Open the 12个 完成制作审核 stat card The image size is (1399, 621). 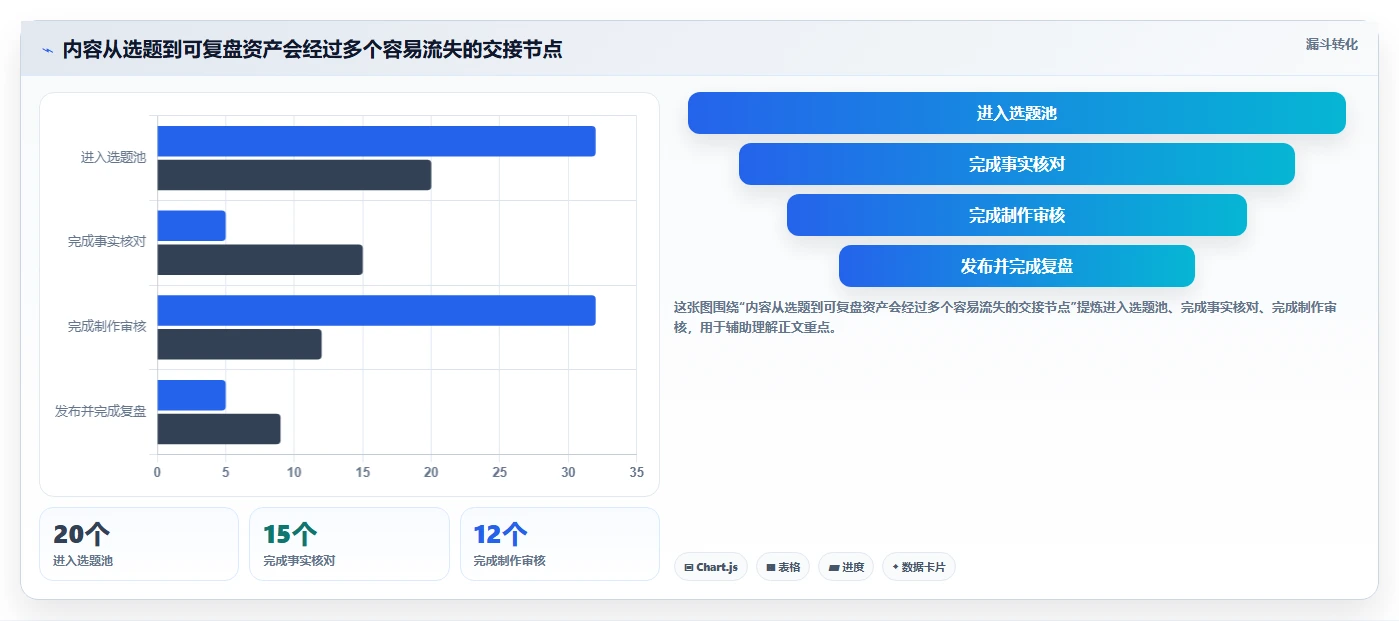click(560, 544)
